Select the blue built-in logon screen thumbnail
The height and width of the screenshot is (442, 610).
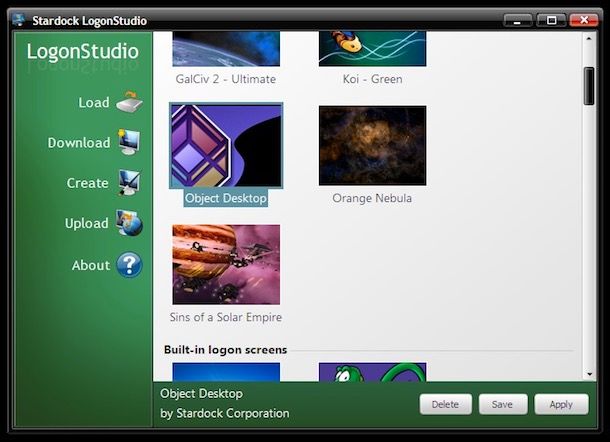click(x=226, y=372)
